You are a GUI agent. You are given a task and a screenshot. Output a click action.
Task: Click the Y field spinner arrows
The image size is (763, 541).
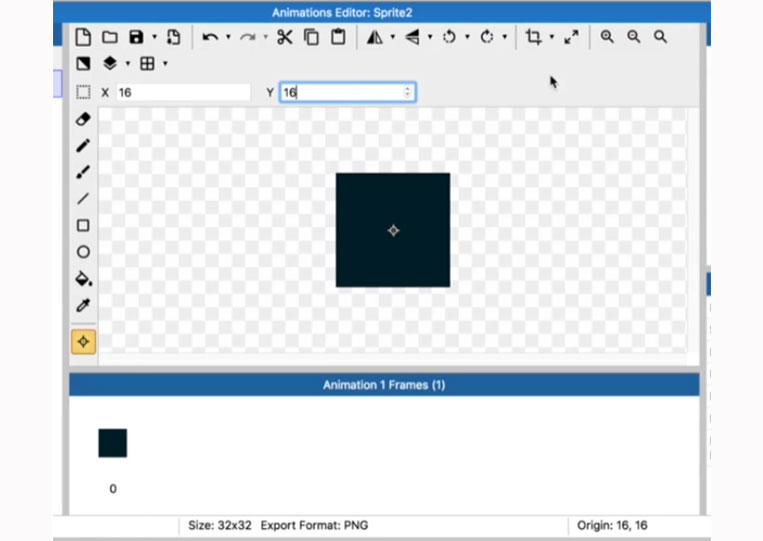(407, 92)
